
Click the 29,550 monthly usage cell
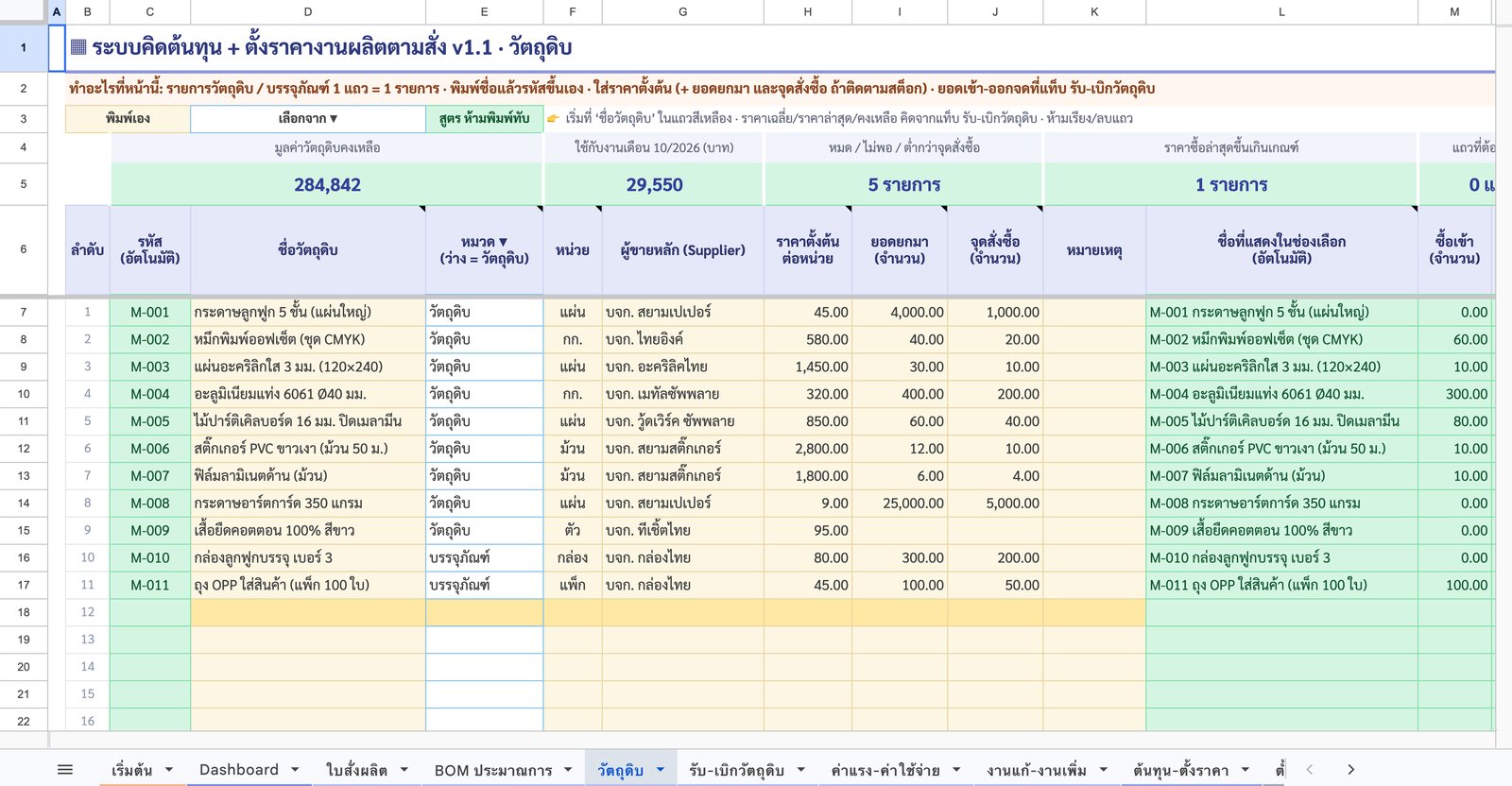[x=654, y=184]
